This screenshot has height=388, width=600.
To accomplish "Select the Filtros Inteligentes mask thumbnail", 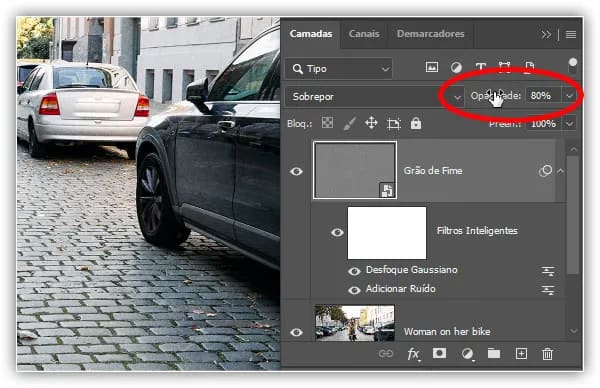I will click(386, 233).
